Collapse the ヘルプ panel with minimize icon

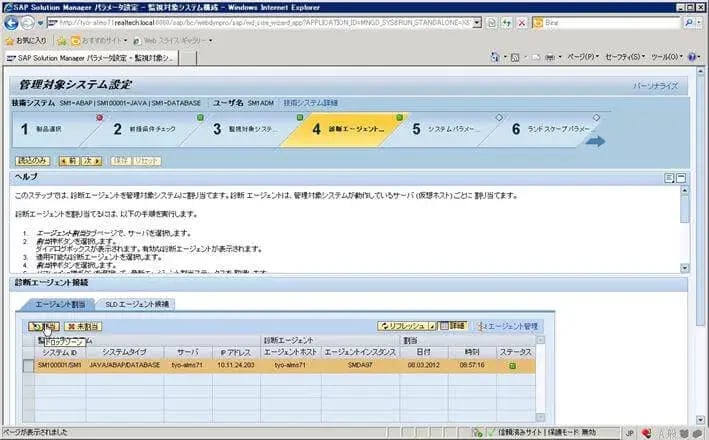tap(681, 178)
